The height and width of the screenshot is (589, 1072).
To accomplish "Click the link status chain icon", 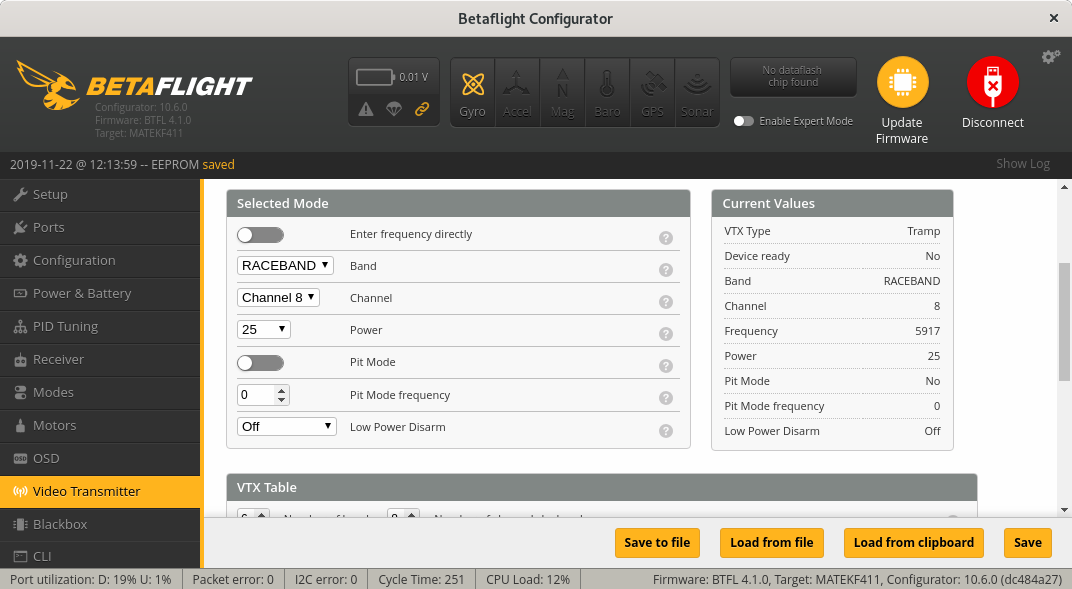I will pos(422,109).
